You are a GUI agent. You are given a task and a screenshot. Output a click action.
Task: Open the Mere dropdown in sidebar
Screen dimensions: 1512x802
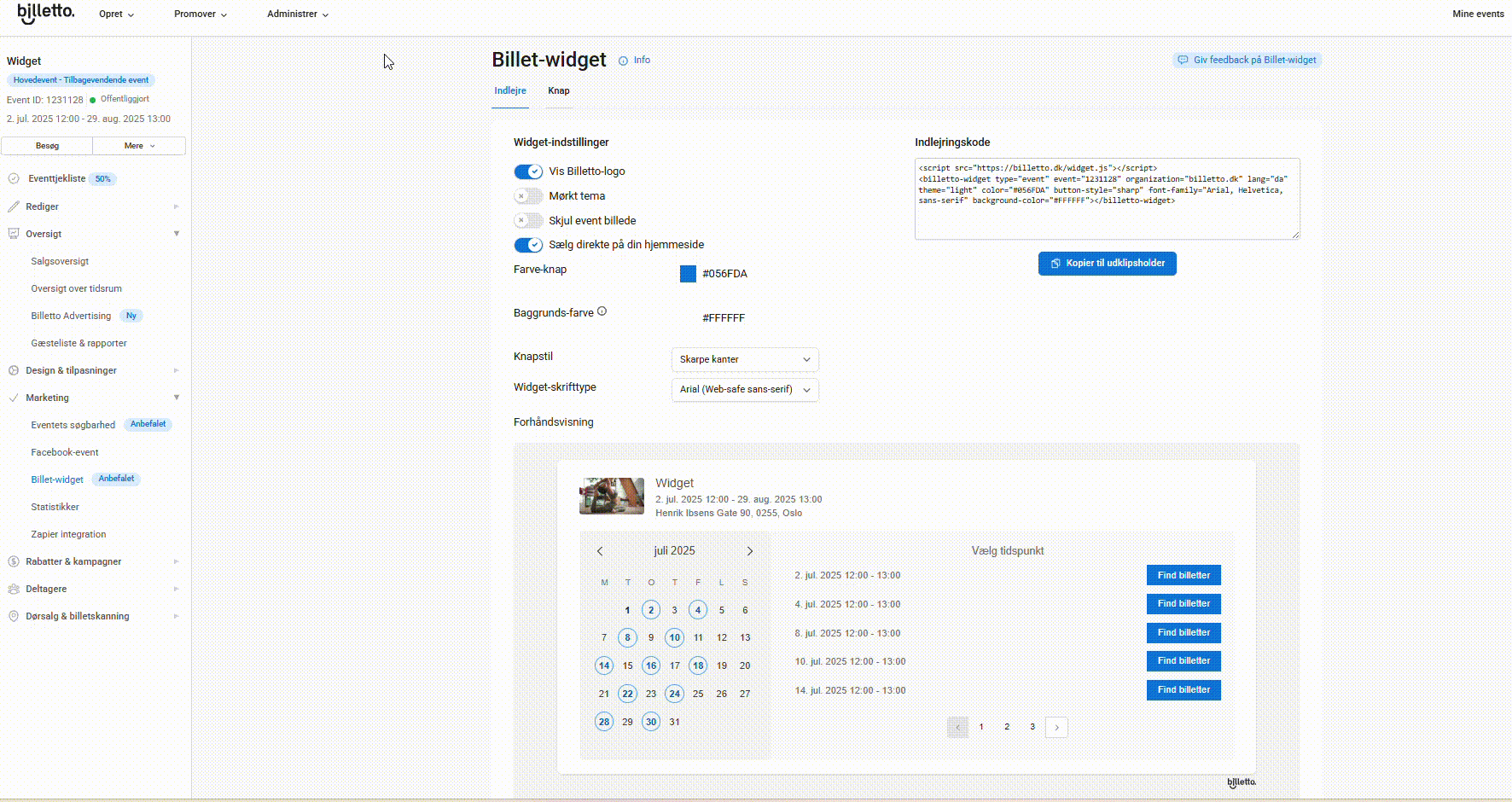pyautogui.click(x=139, y=146)
